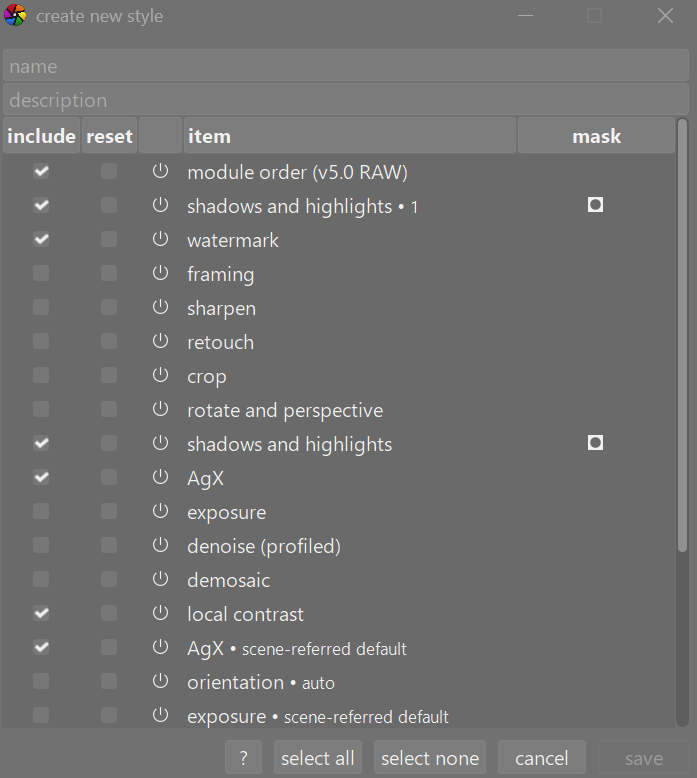Click the 'item' column header

349,136
